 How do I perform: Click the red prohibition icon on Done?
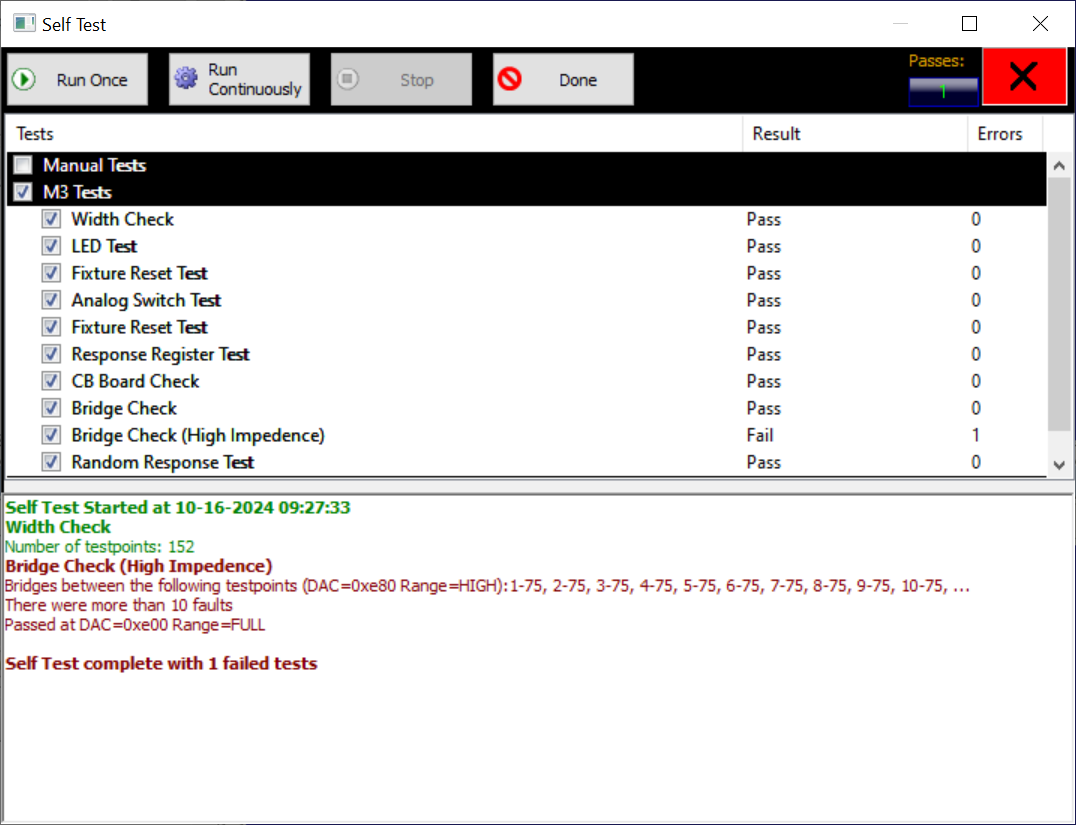point(510,80)
